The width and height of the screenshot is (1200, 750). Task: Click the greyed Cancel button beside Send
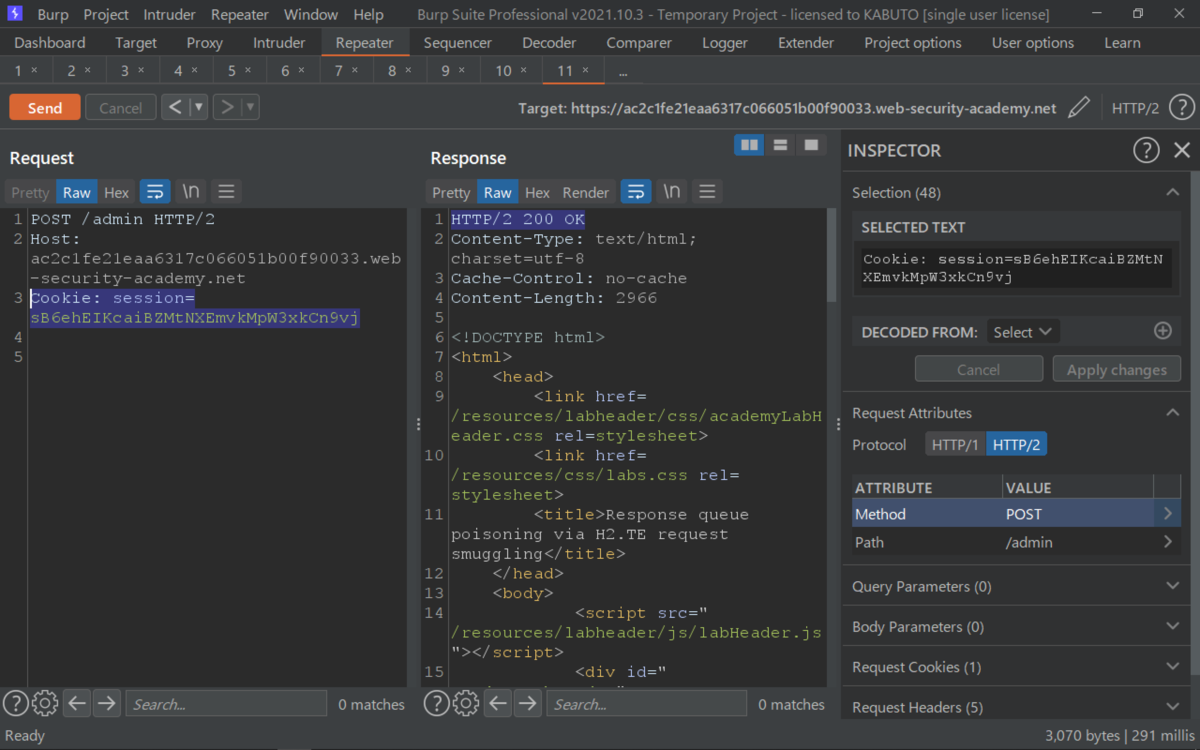coord(120,108)
